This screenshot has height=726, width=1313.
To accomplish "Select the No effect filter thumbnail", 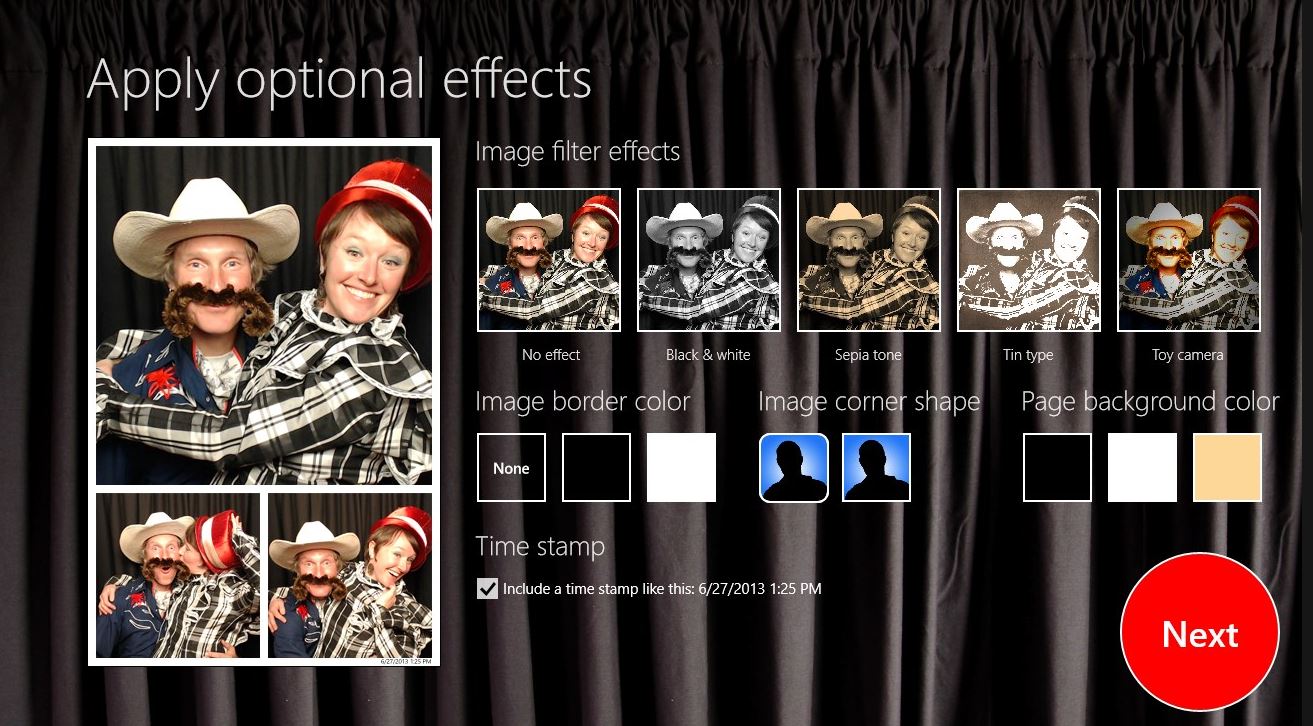I will tap(549, 260).
